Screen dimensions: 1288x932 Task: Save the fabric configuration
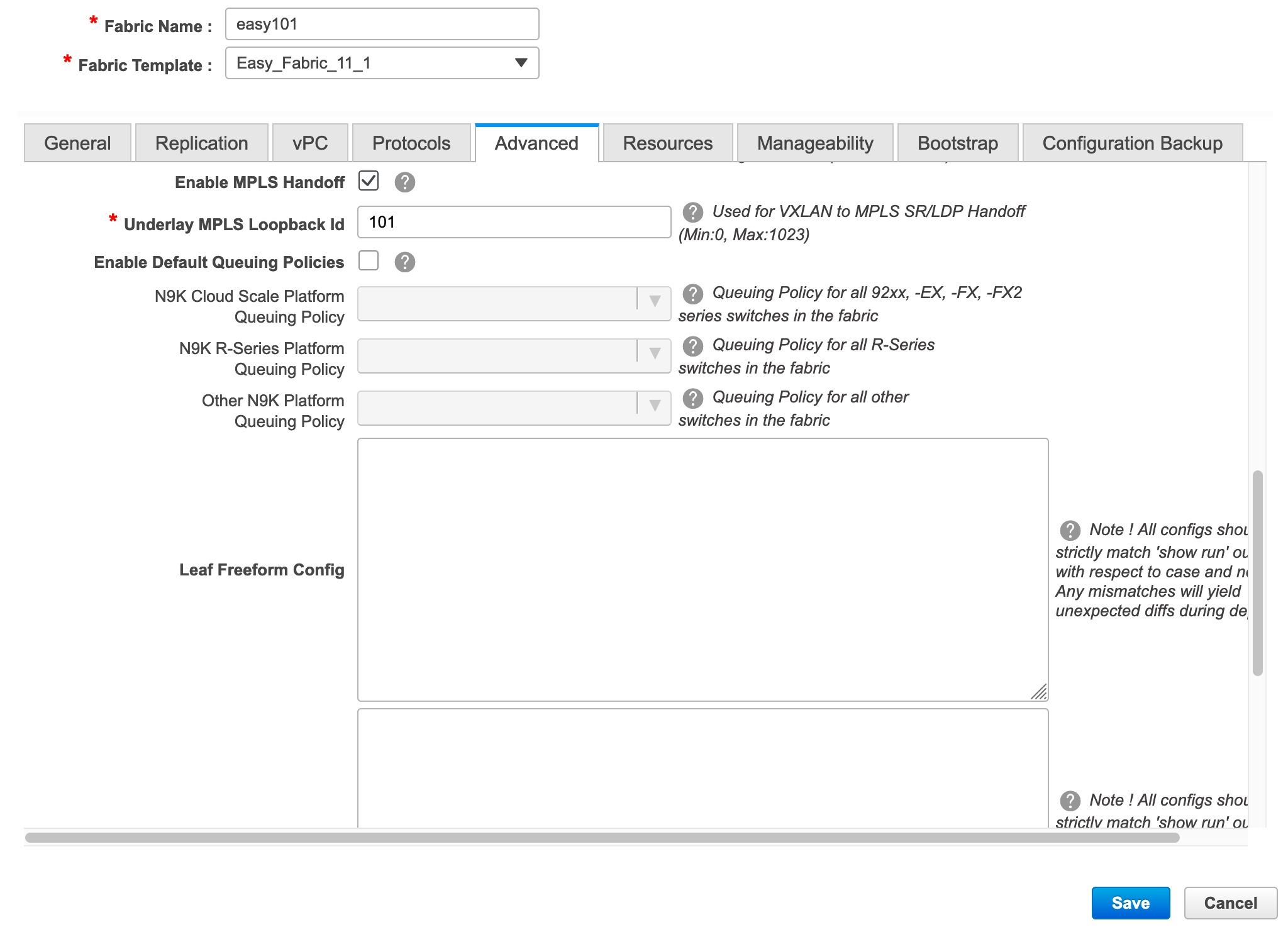1130,902
